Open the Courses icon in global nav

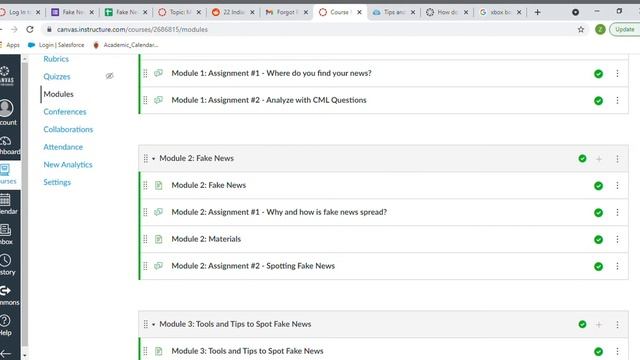(x=5, y=169)
